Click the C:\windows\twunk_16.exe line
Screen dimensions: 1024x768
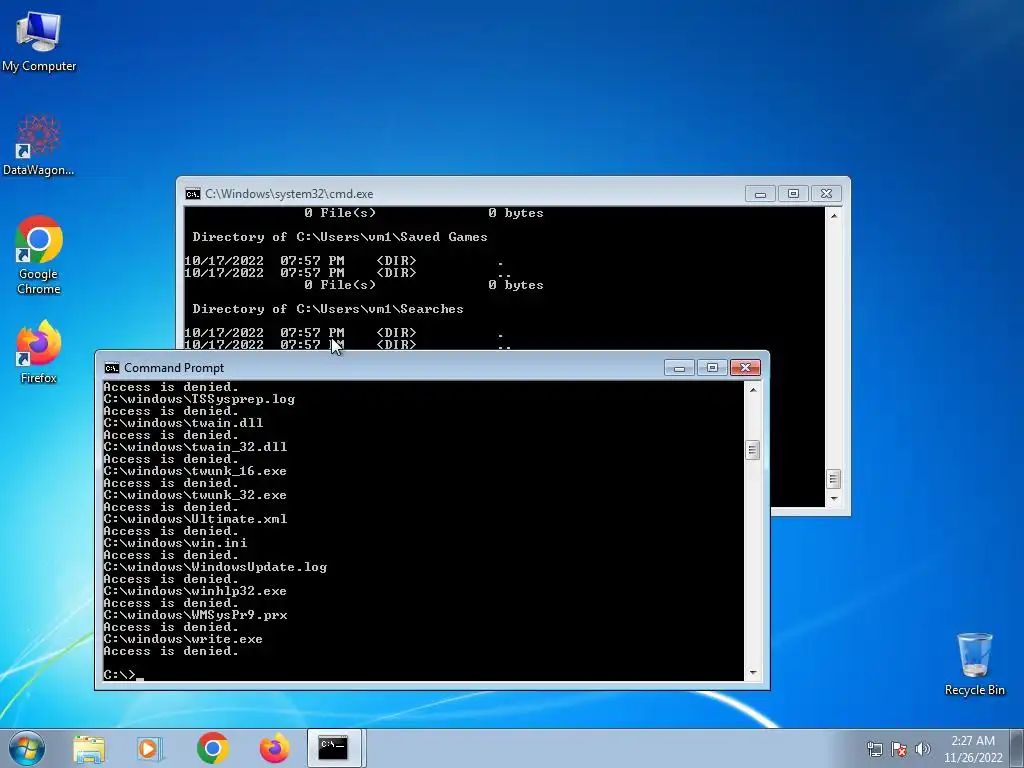pyautogui.click(x=195, y=471)
